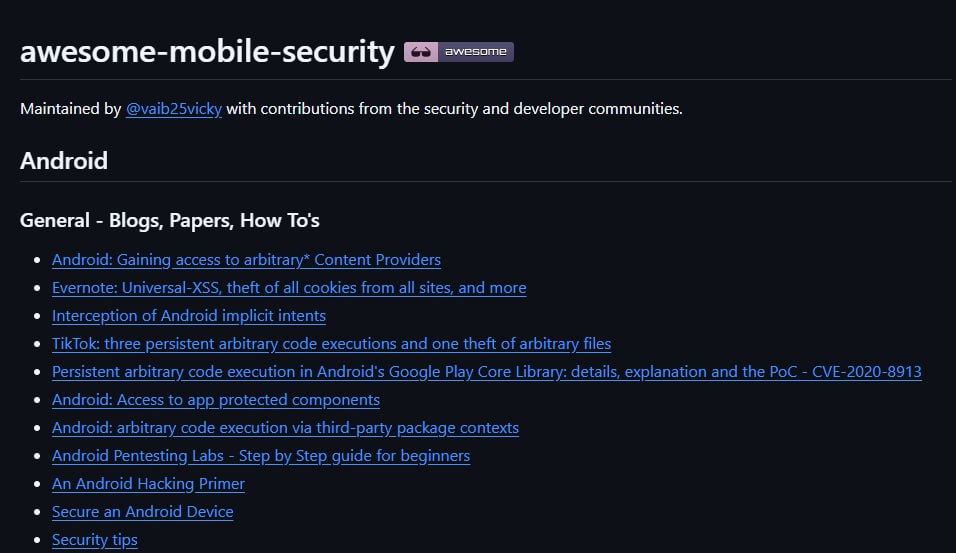The image size is (956, 553).
Task: Click the "awesome" label on the badge
Action: 475,52
